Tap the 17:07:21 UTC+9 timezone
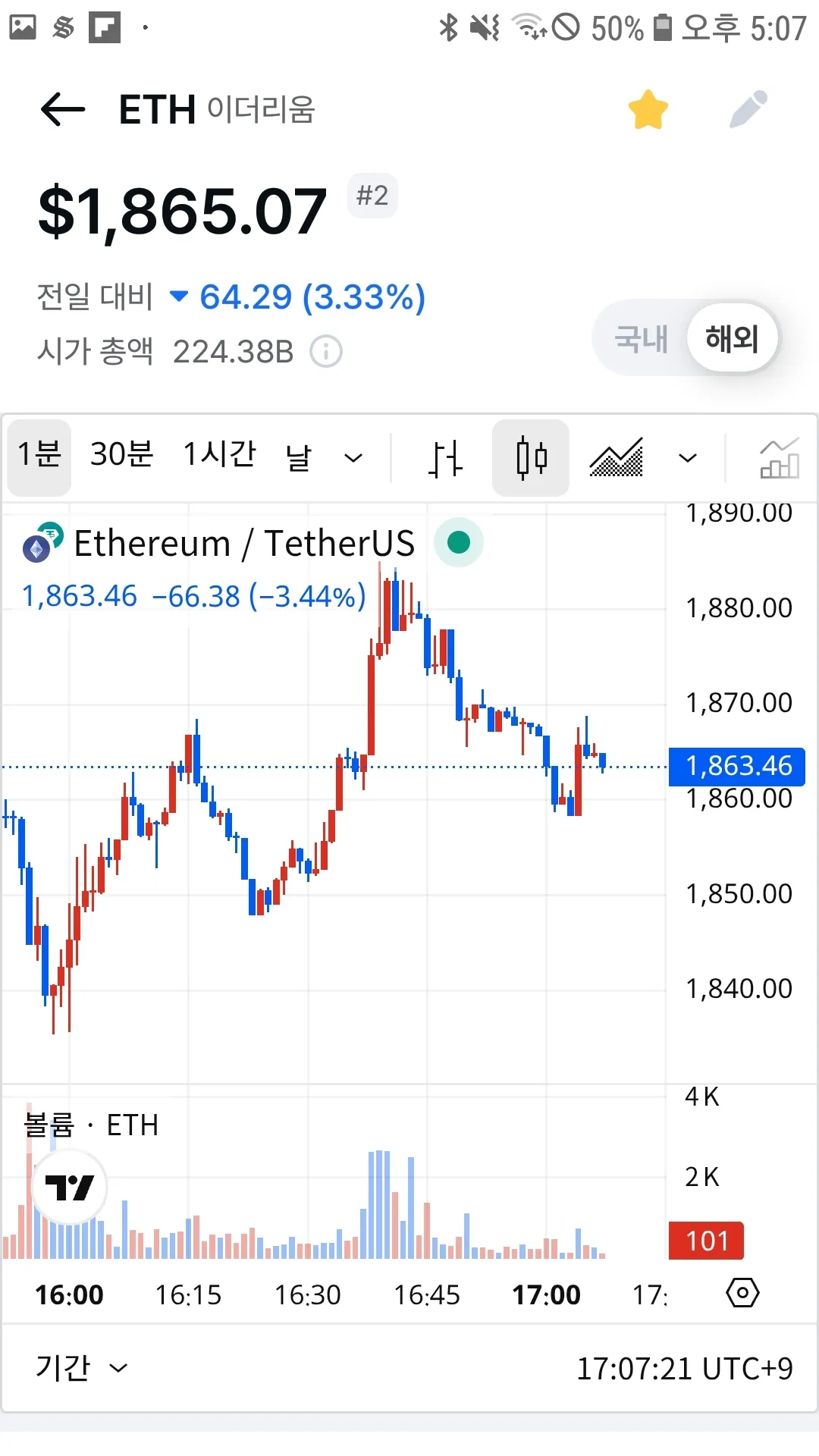 point(684,1369)
